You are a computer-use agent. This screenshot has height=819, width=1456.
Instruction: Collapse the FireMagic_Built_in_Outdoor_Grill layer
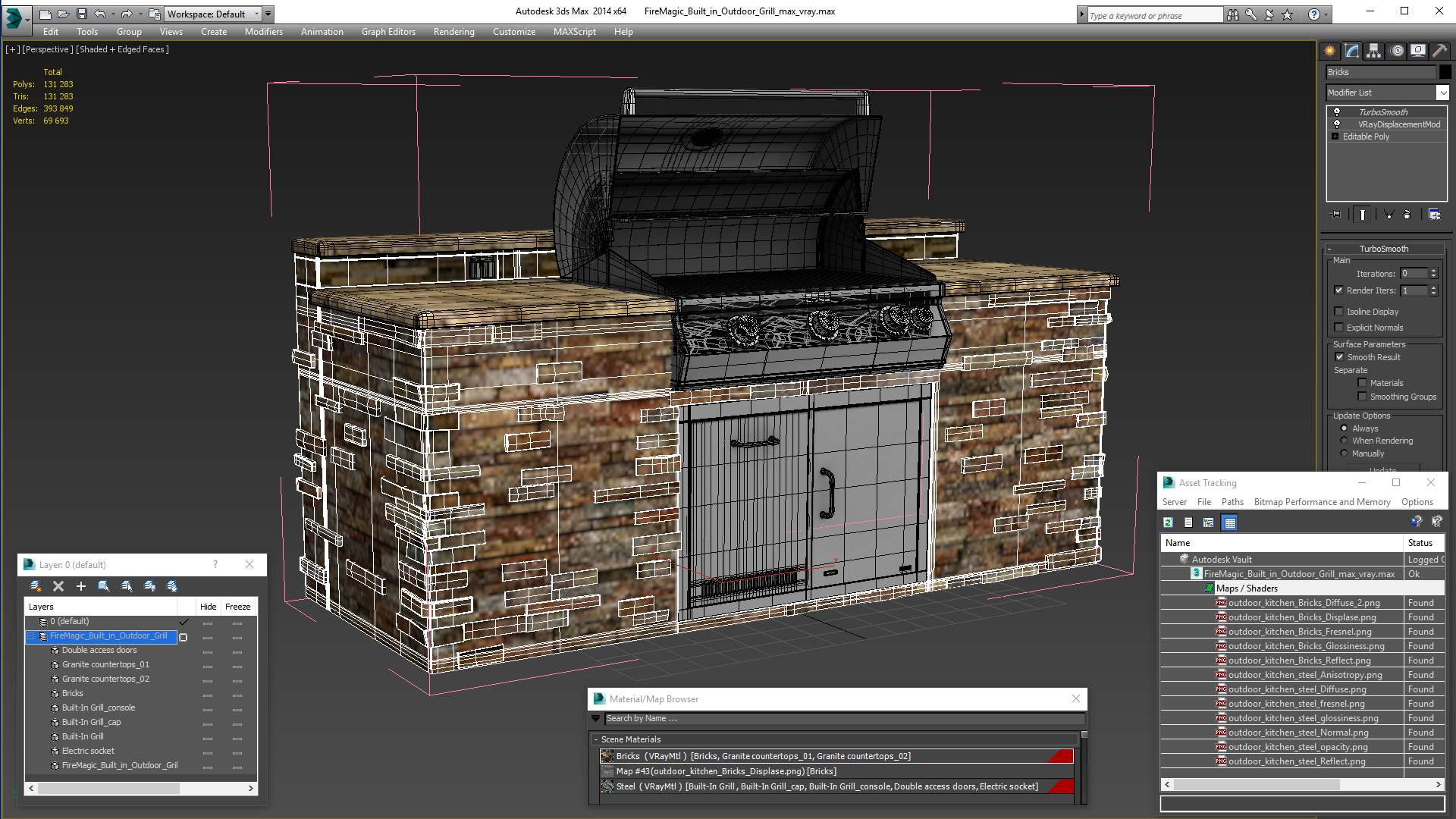[31, 636]
